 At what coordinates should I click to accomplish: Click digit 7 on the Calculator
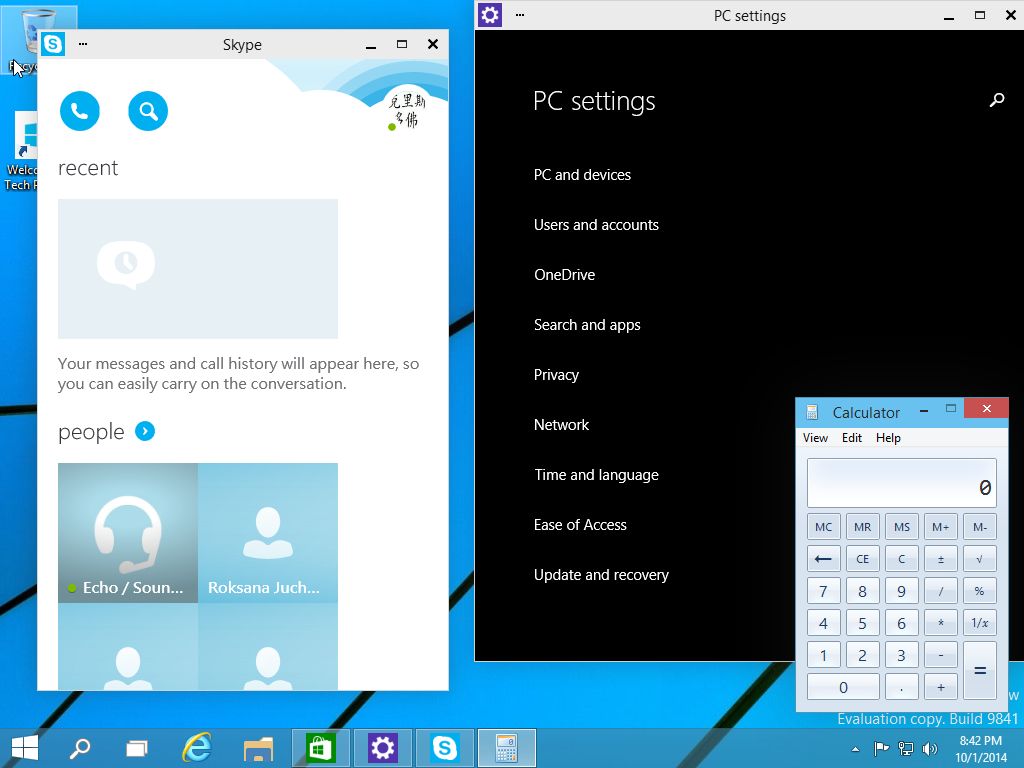click(x=824, y=591)
